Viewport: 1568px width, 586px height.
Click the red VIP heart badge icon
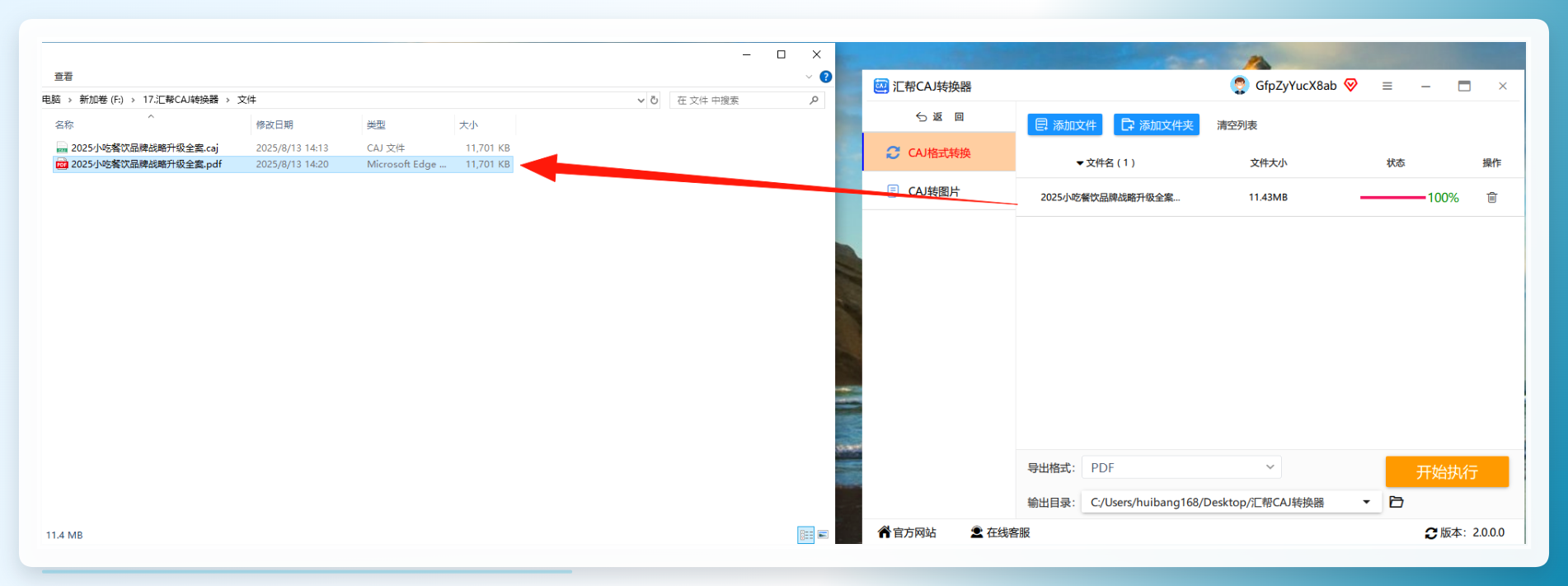tap(1350, 85)
